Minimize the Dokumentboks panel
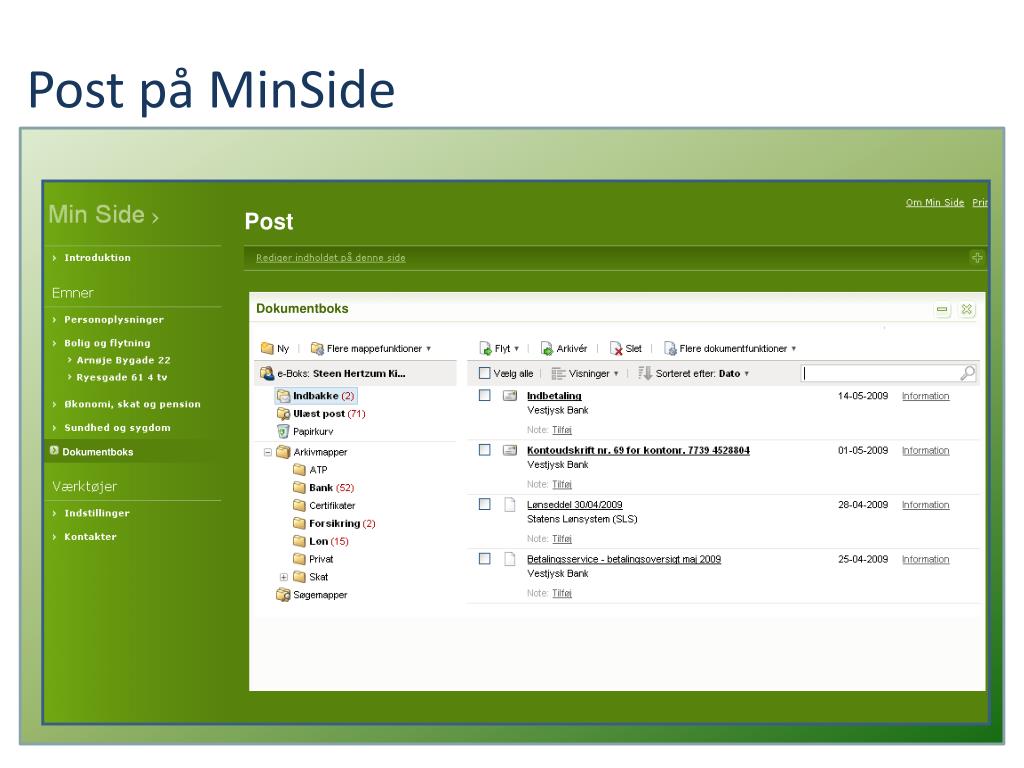This screenshot has height=768, width=1024. [942, 310]
